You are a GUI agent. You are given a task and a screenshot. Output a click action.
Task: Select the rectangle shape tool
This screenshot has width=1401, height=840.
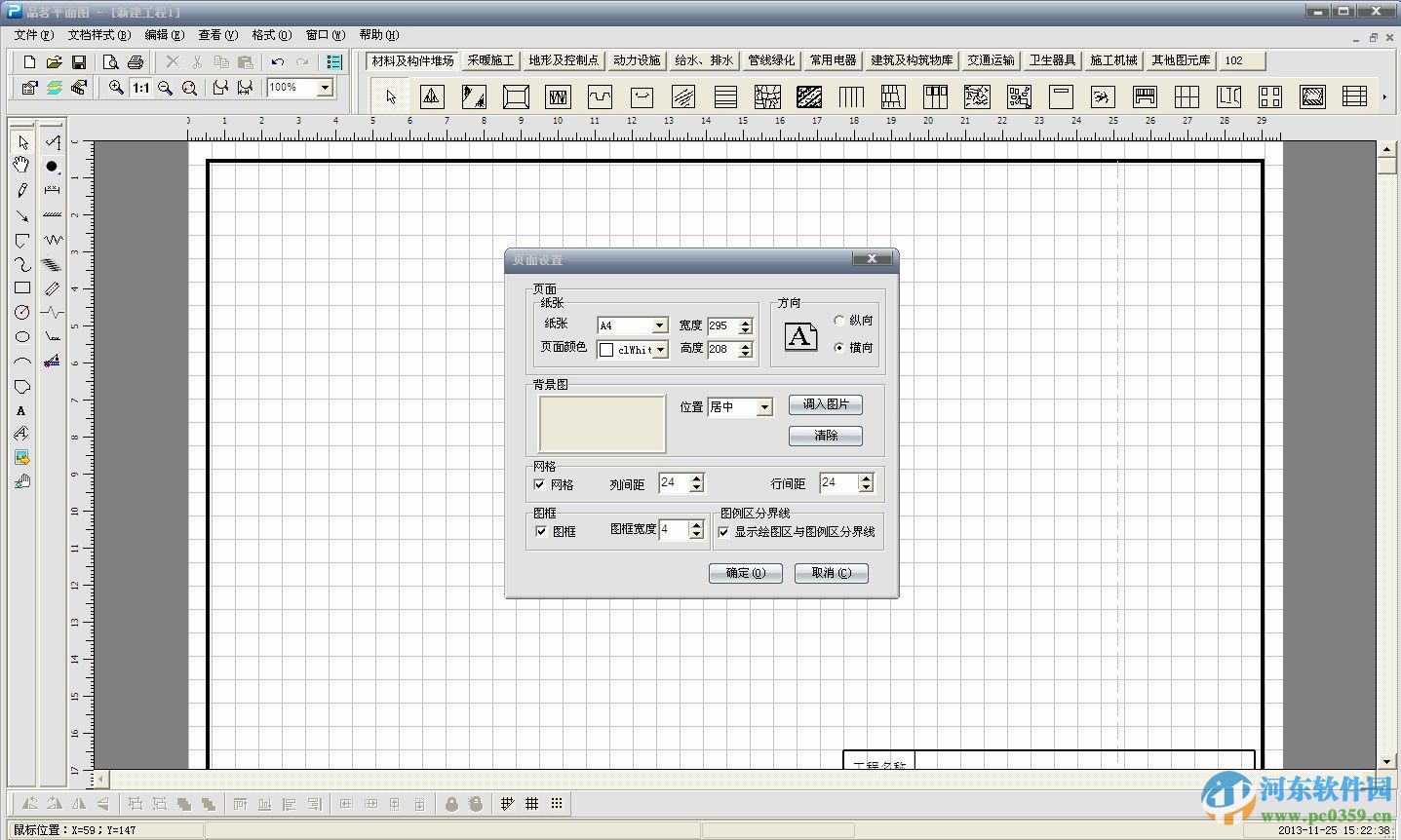pos(21,288)
